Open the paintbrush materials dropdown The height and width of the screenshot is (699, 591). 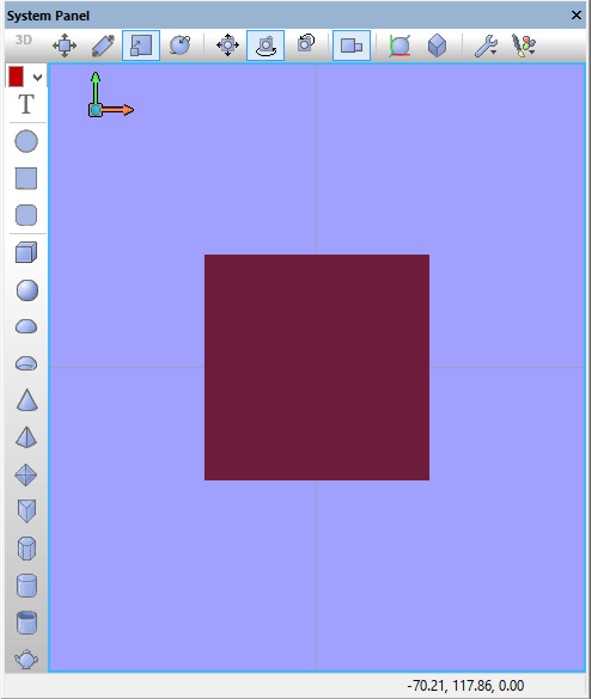click(x=524, y=45)
